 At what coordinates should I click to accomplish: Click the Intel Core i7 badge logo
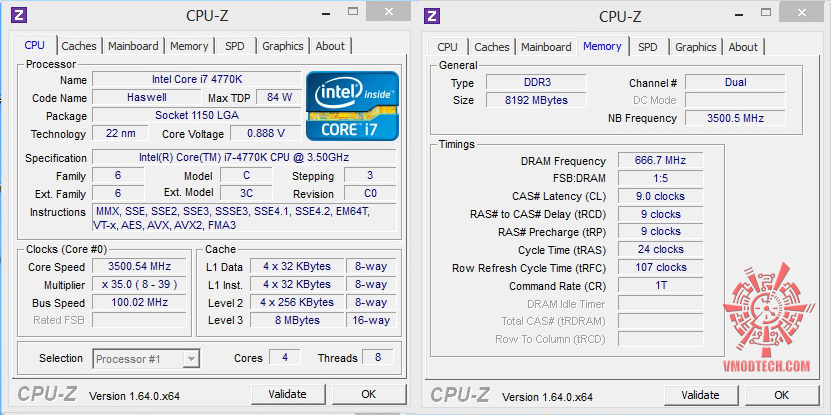tap(352, 106)
